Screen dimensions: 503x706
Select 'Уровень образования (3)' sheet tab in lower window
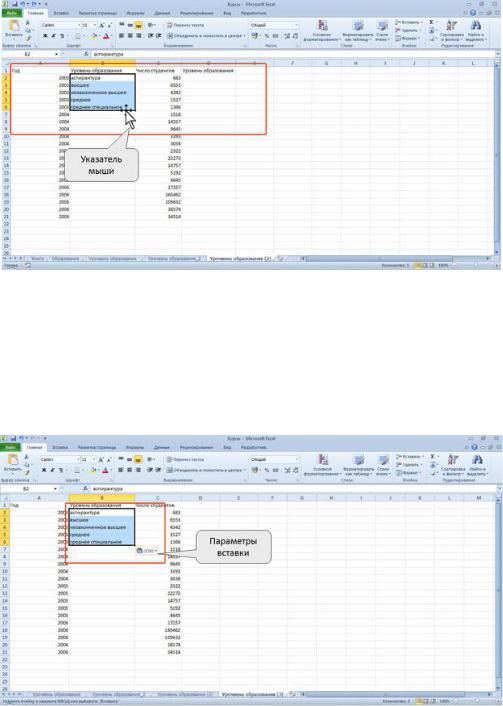[252, 695]
